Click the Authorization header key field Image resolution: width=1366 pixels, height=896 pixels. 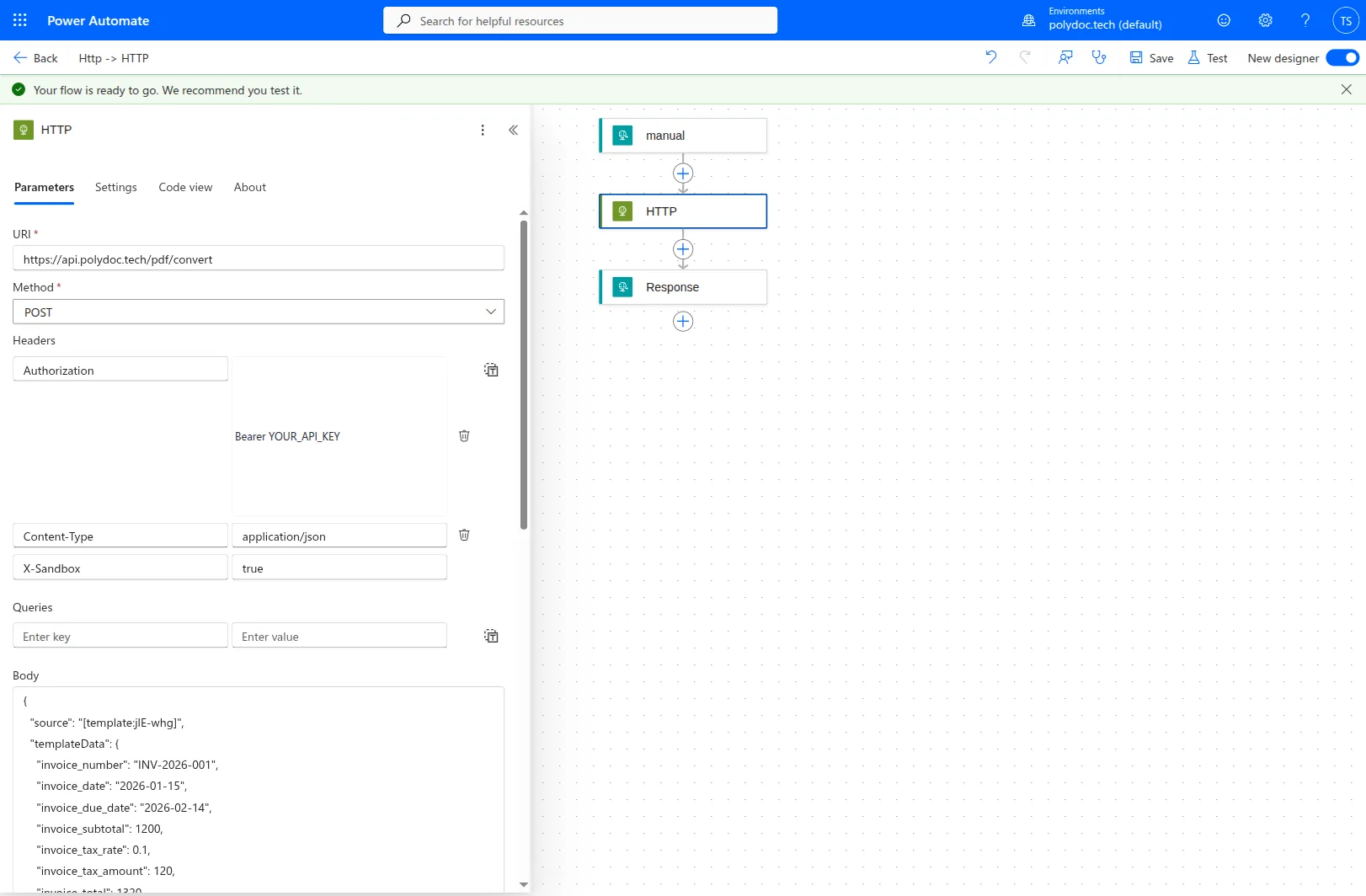pos(120,370)
